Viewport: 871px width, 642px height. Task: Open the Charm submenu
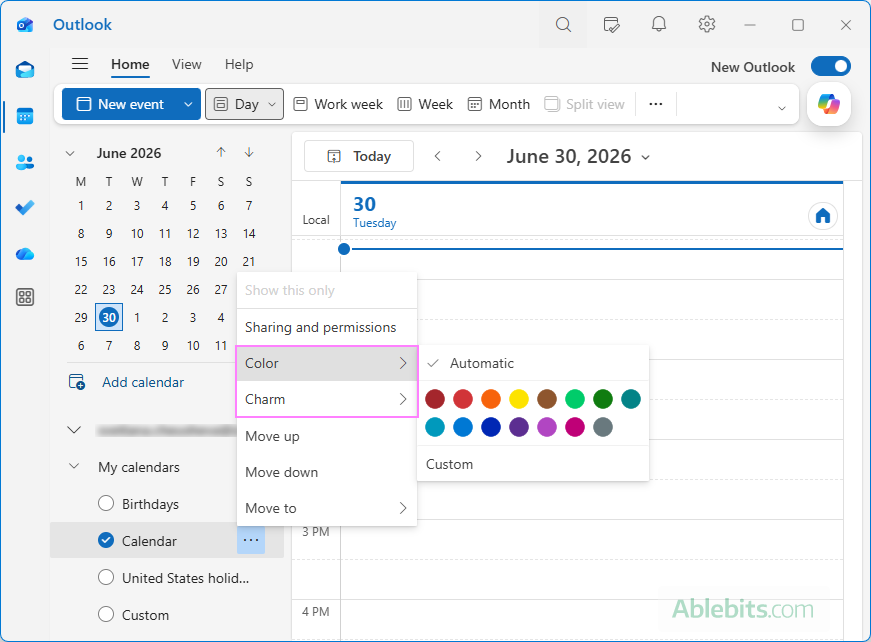[327, 399]
